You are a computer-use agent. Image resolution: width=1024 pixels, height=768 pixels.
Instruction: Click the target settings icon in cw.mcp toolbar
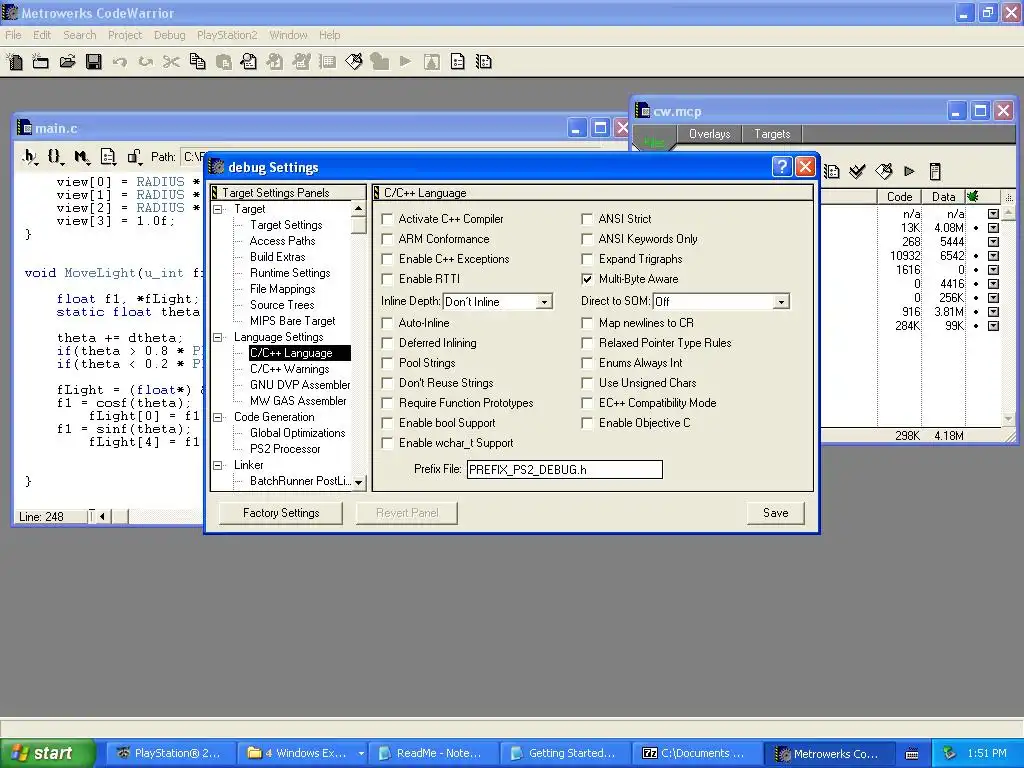click(831, 171)
